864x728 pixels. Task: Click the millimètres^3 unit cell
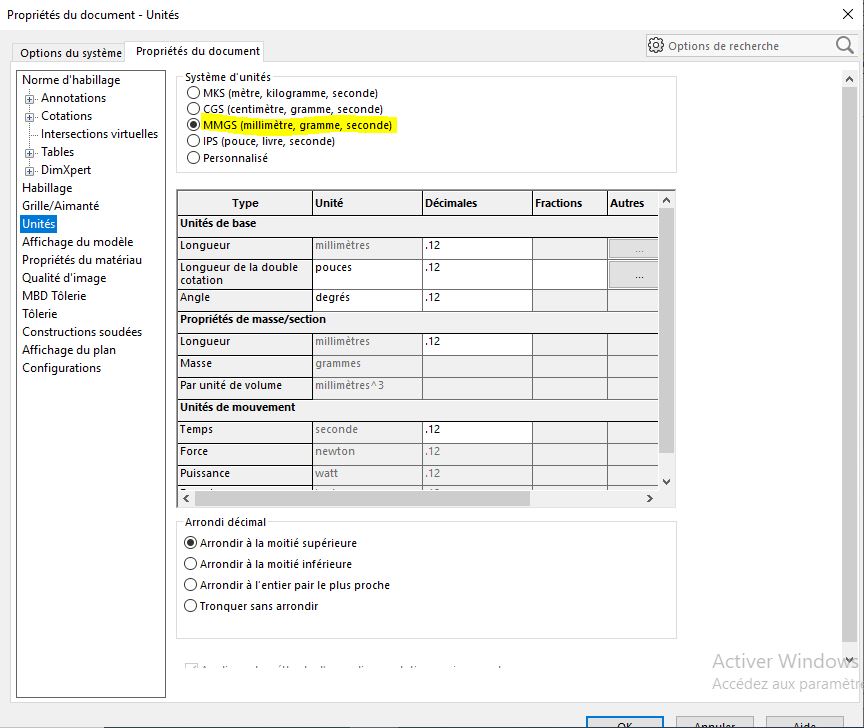367,388
